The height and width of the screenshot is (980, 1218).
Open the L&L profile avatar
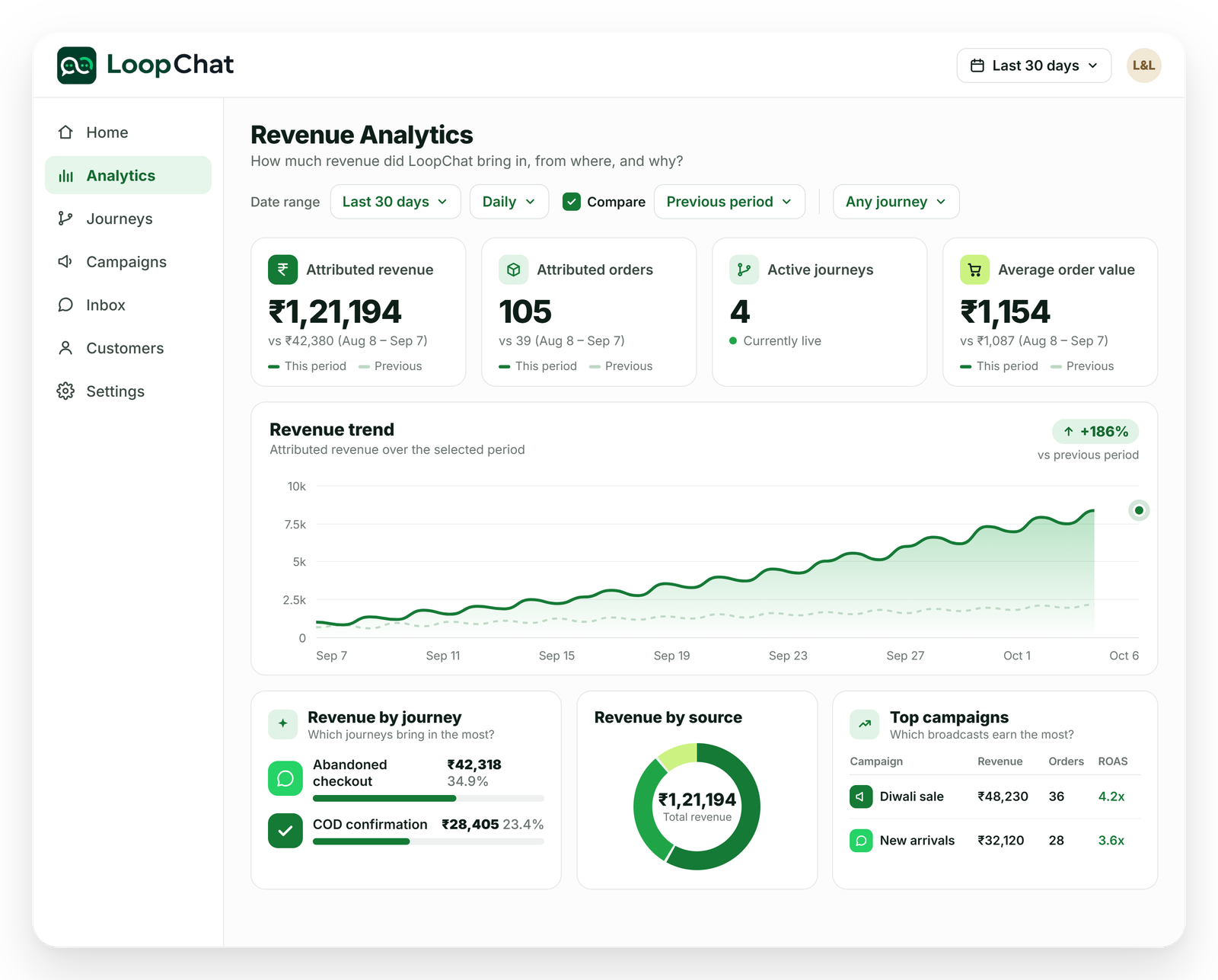[x=1143, y=65]
